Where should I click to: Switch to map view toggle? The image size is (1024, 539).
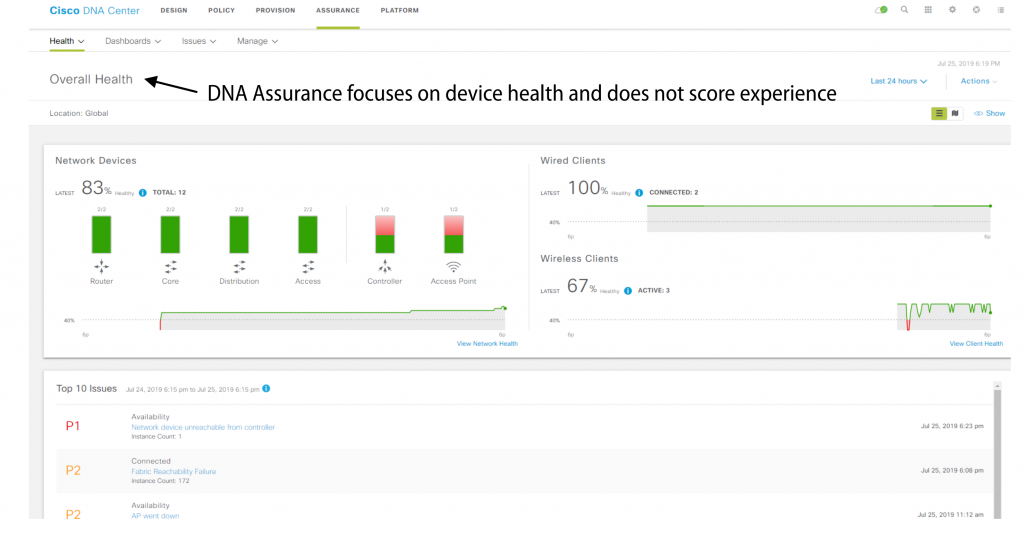pos(955,114)
